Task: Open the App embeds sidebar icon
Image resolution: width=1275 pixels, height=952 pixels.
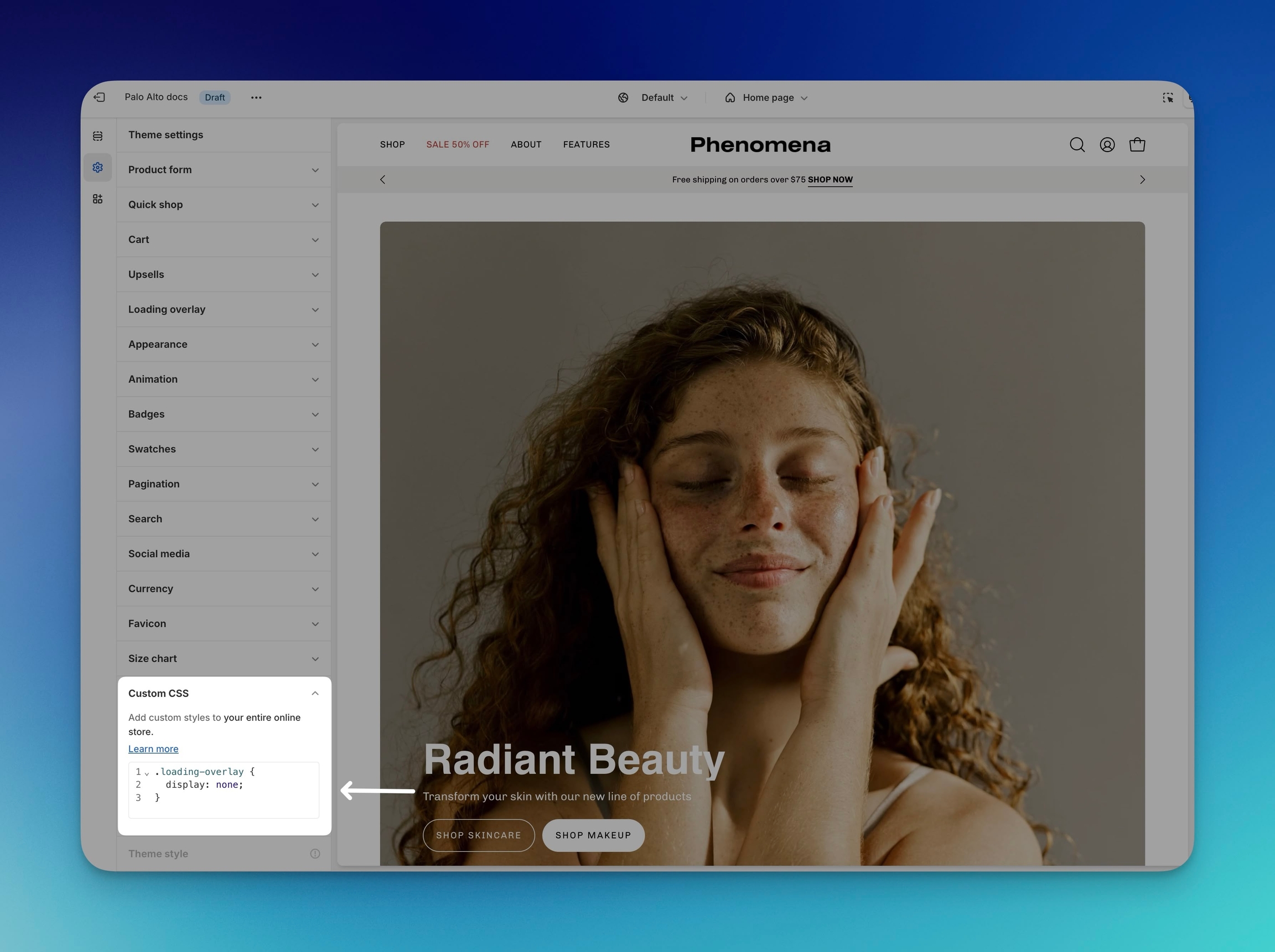Action: pos(98,199)
